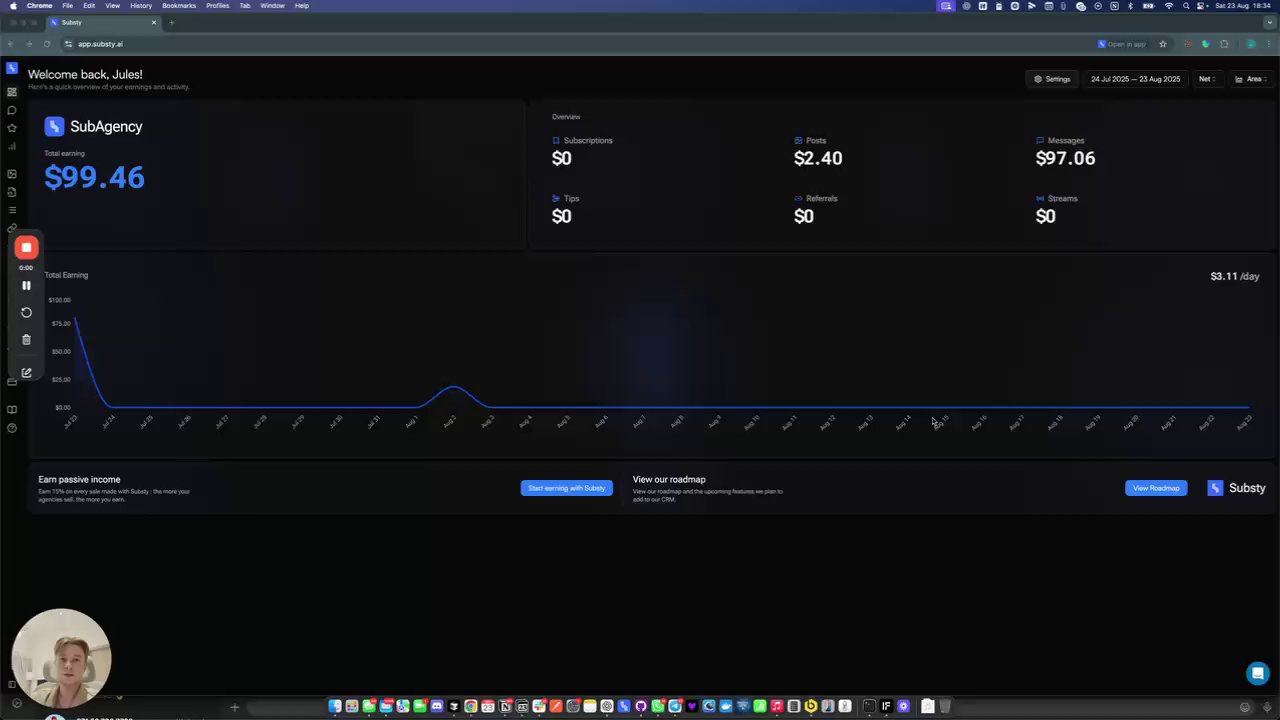The image size is (1280, 720).
Task: Click the Total earning $99.46 value
Action: [x=94, y=177]
